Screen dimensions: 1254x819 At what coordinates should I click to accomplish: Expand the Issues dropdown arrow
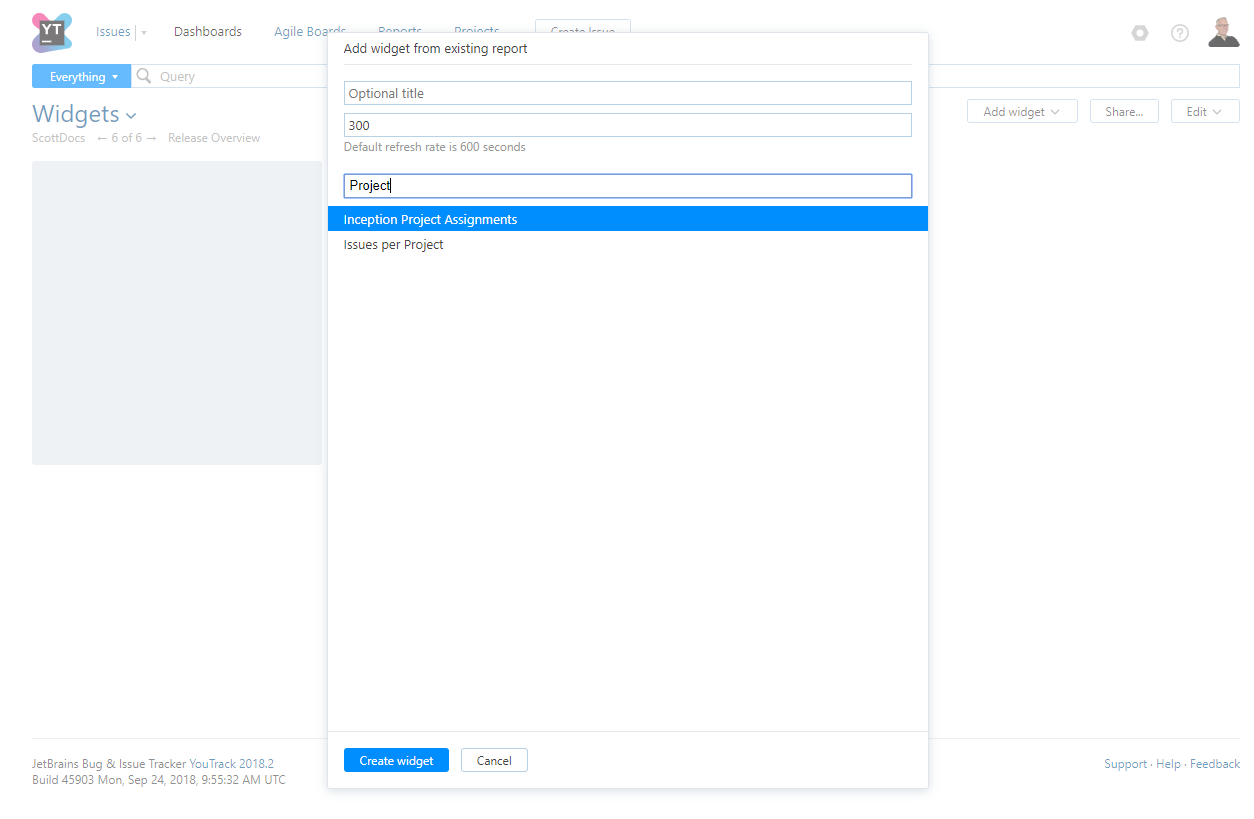pyautogui.click(x=144, y=32)
